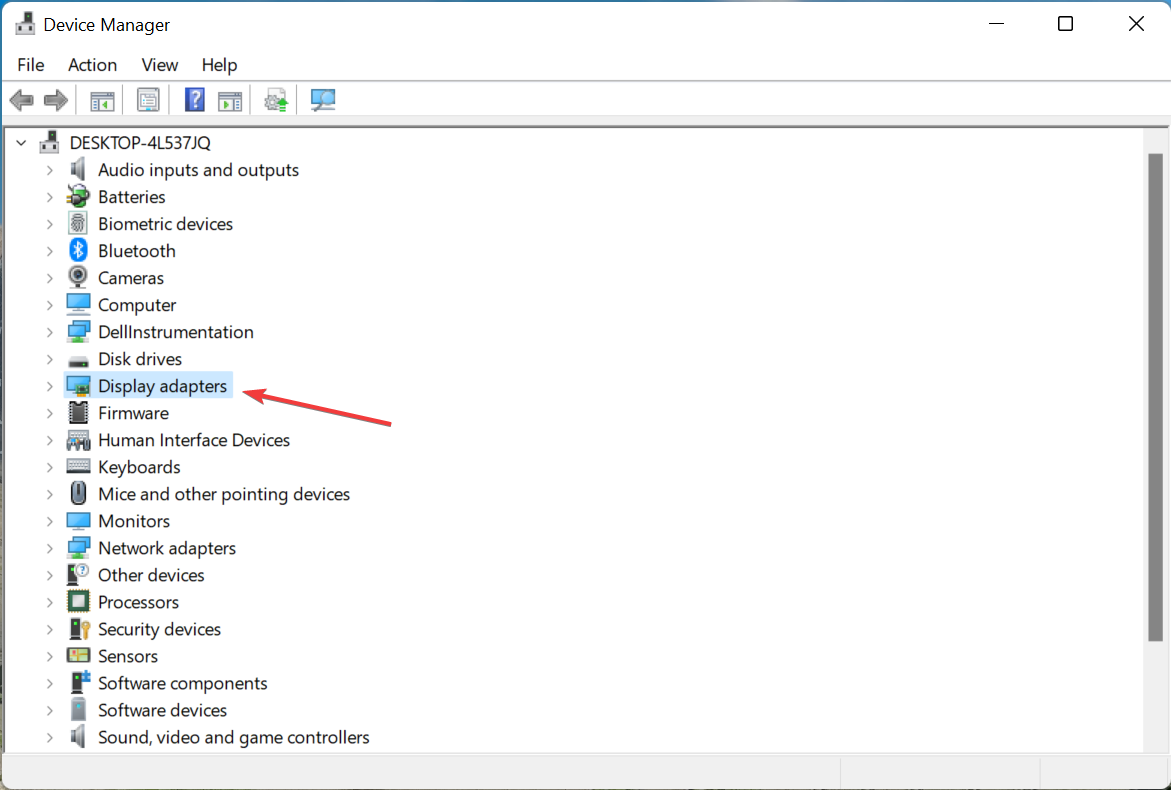1171x790 pixels.
Task: Select the Other devices label
Action: click(x=151, y=574)
